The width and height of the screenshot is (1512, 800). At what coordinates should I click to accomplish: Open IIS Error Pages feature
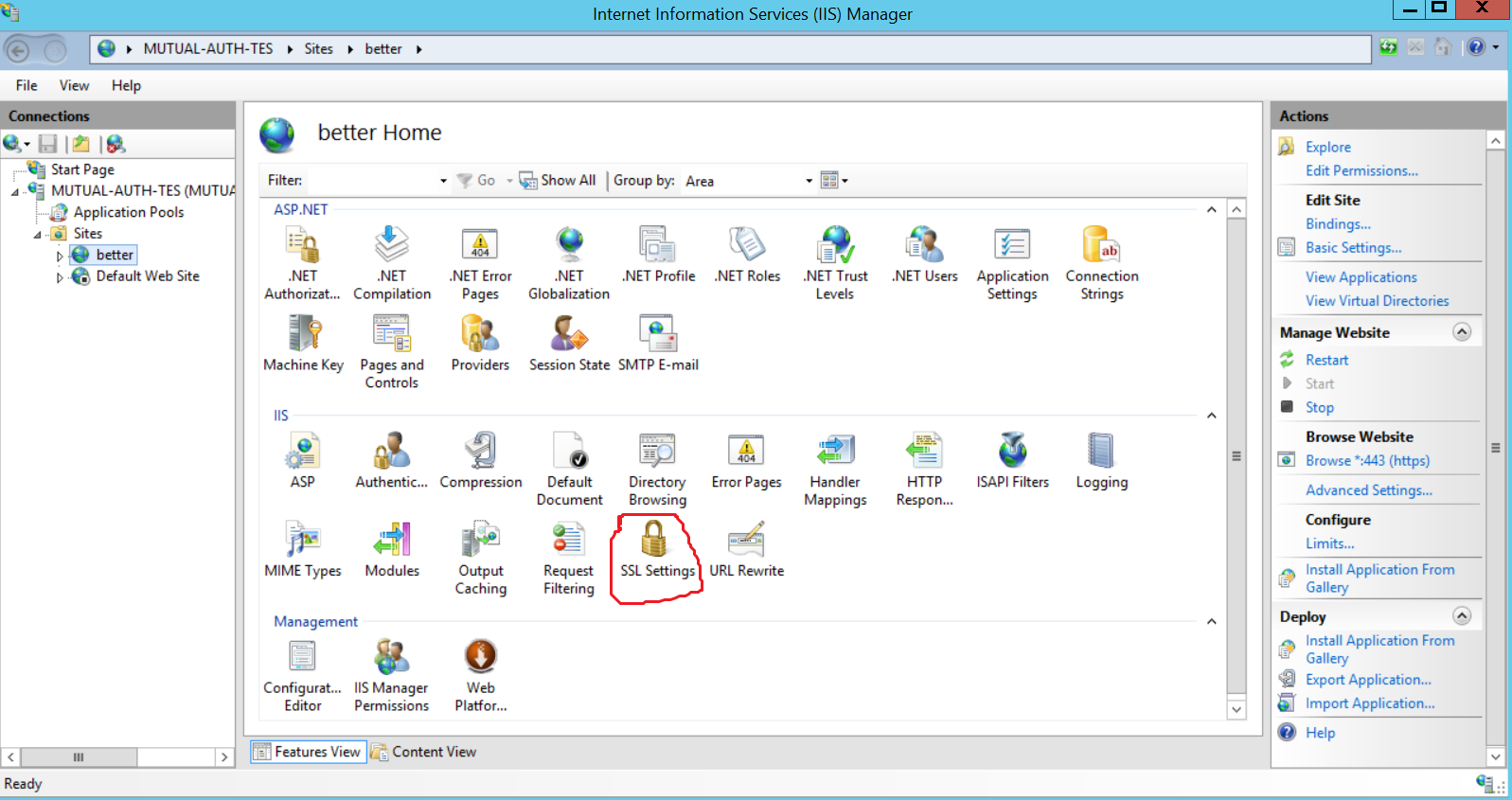point(746,461)
